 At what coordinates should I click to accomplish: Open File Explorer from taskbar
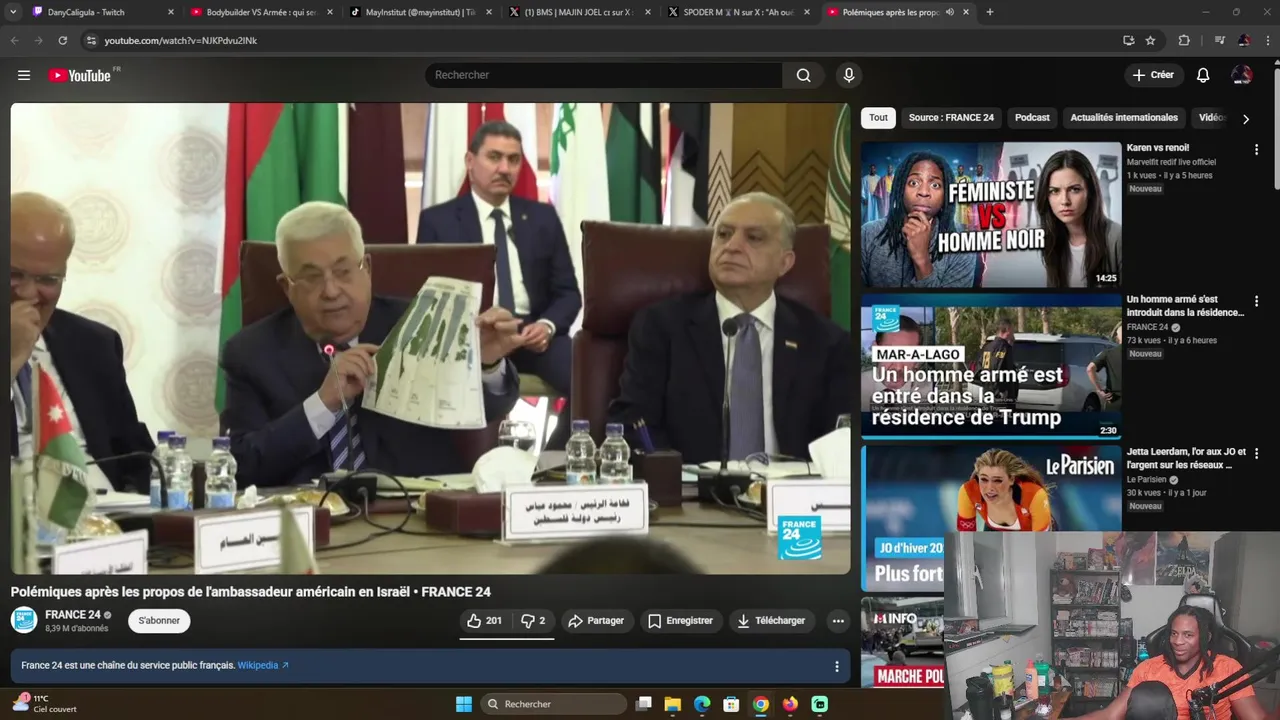(x=673, y=704)
